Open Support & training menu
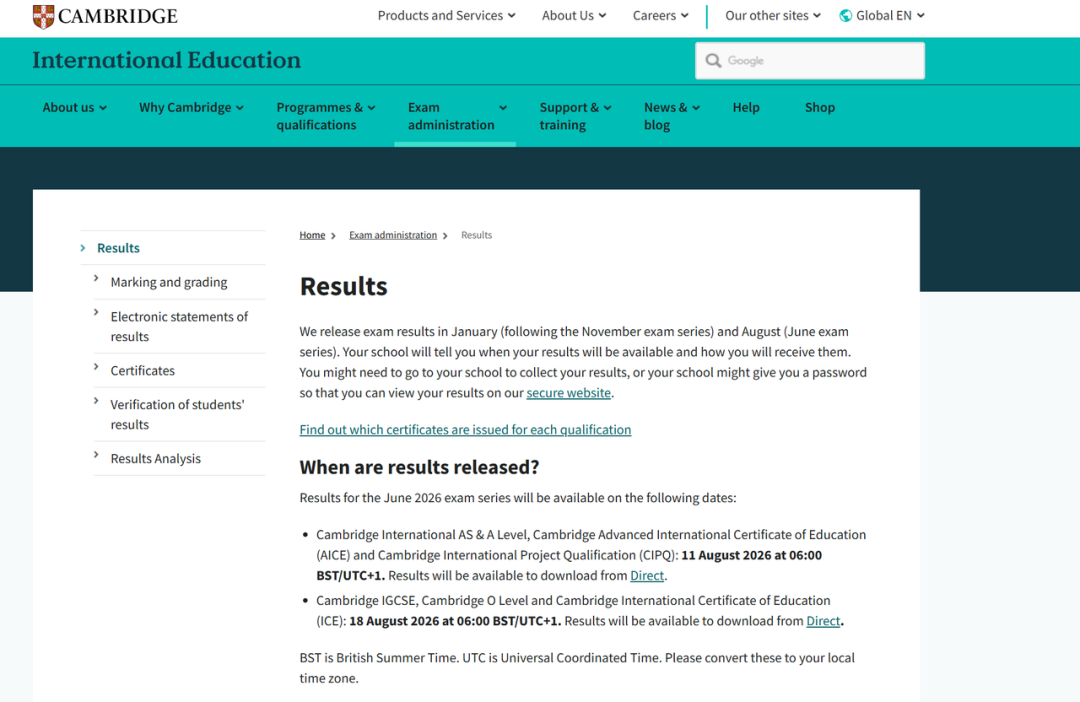Image resolution: width=1080 pixels, height=702 pixels. (575, 116)
